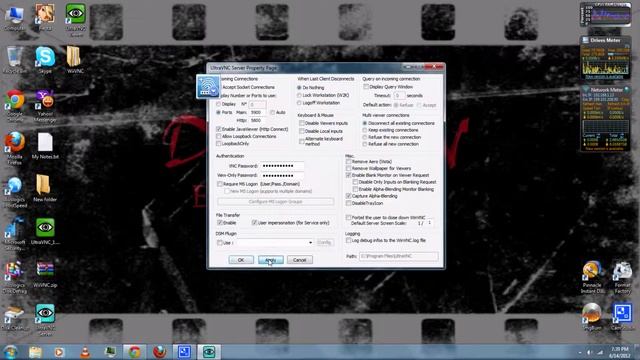The height and width of the screenshot is (360, 640).
Task: Open the CamStudio desktop shortcut
Action: (x=622, y=316)
